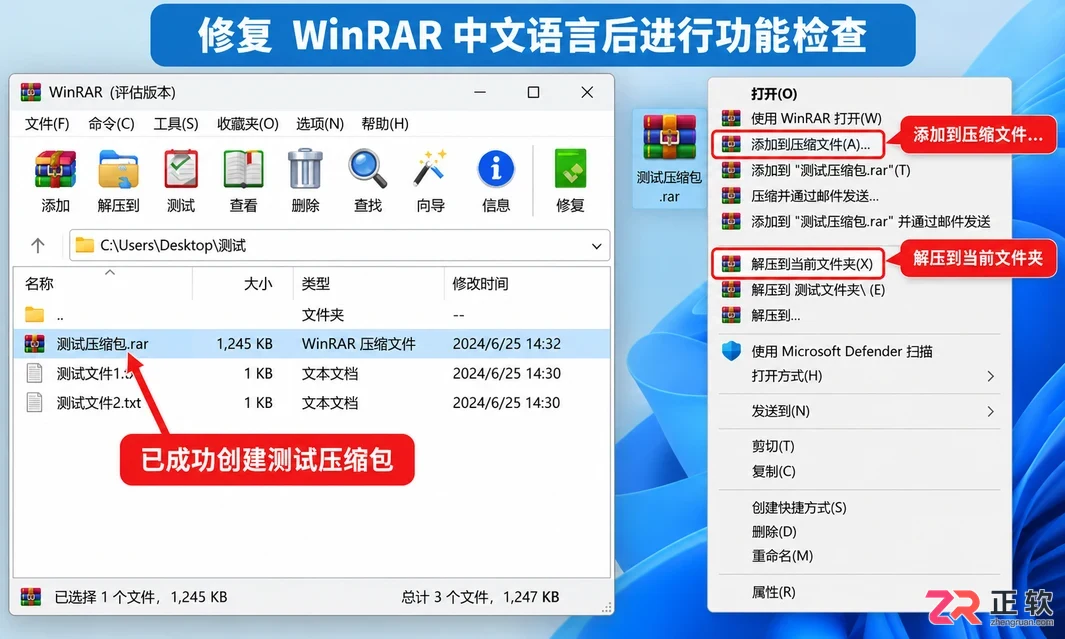Expand the 发送到(N) submenu arrow
The width and height of the screenshot is (1065, 639).
click(x=990, y=412)
